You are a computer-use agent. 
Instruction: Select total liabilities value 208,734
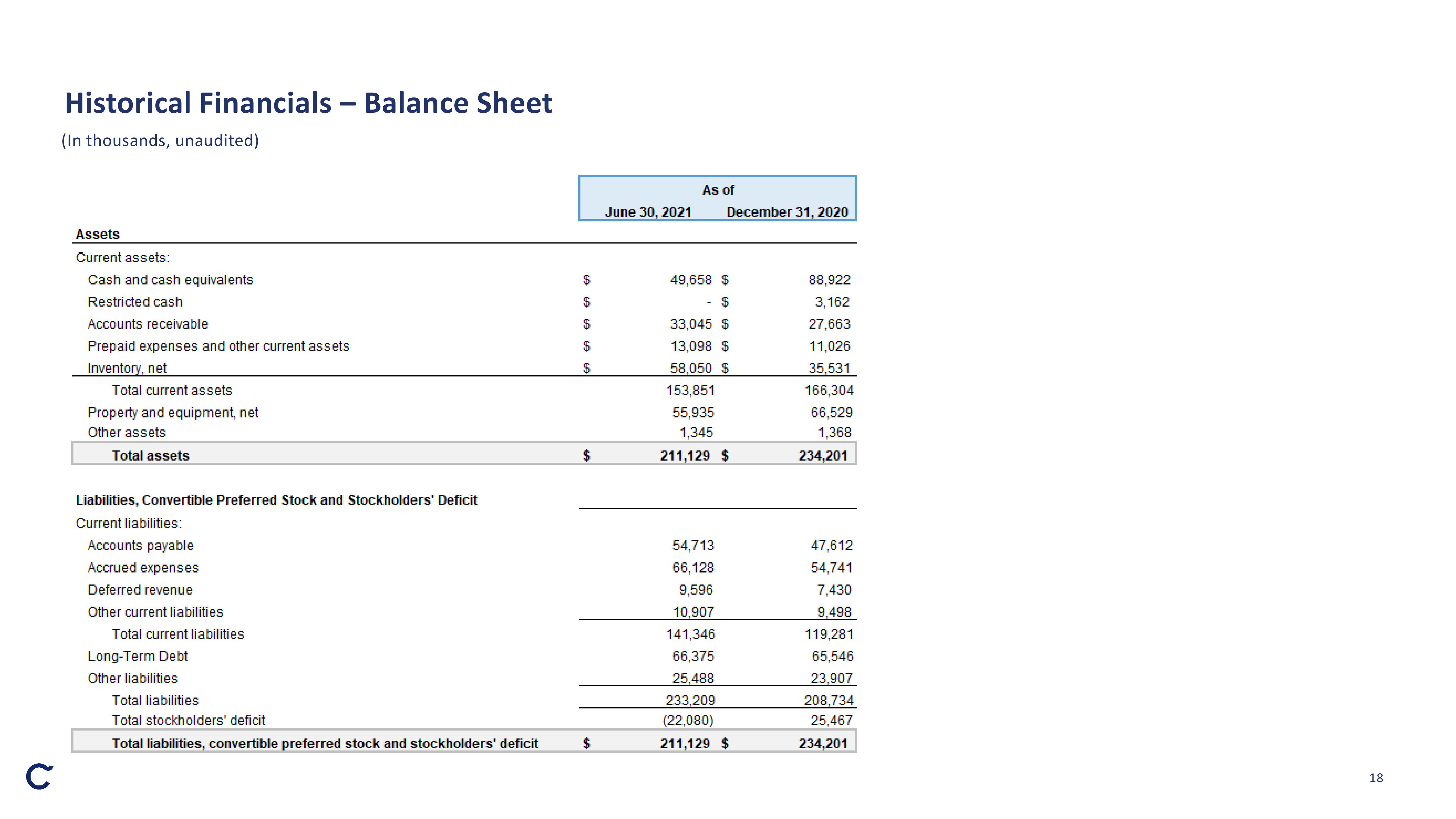[829, 700]
